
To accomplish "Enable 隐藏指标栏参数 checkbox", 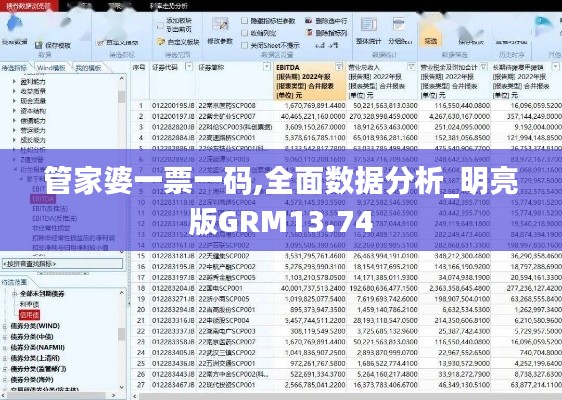I will pyautogui.click(x=245, y=21).
